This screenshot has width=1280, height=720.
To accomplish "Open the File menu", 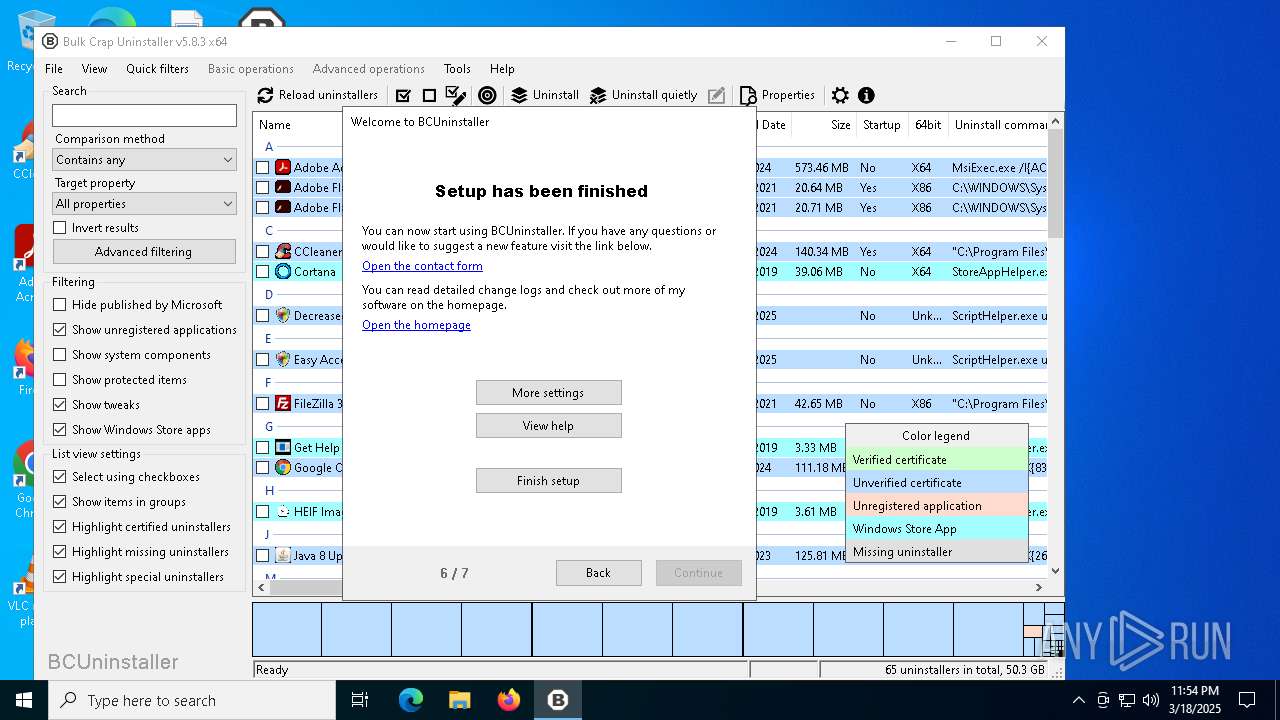I will coord(54,69).
